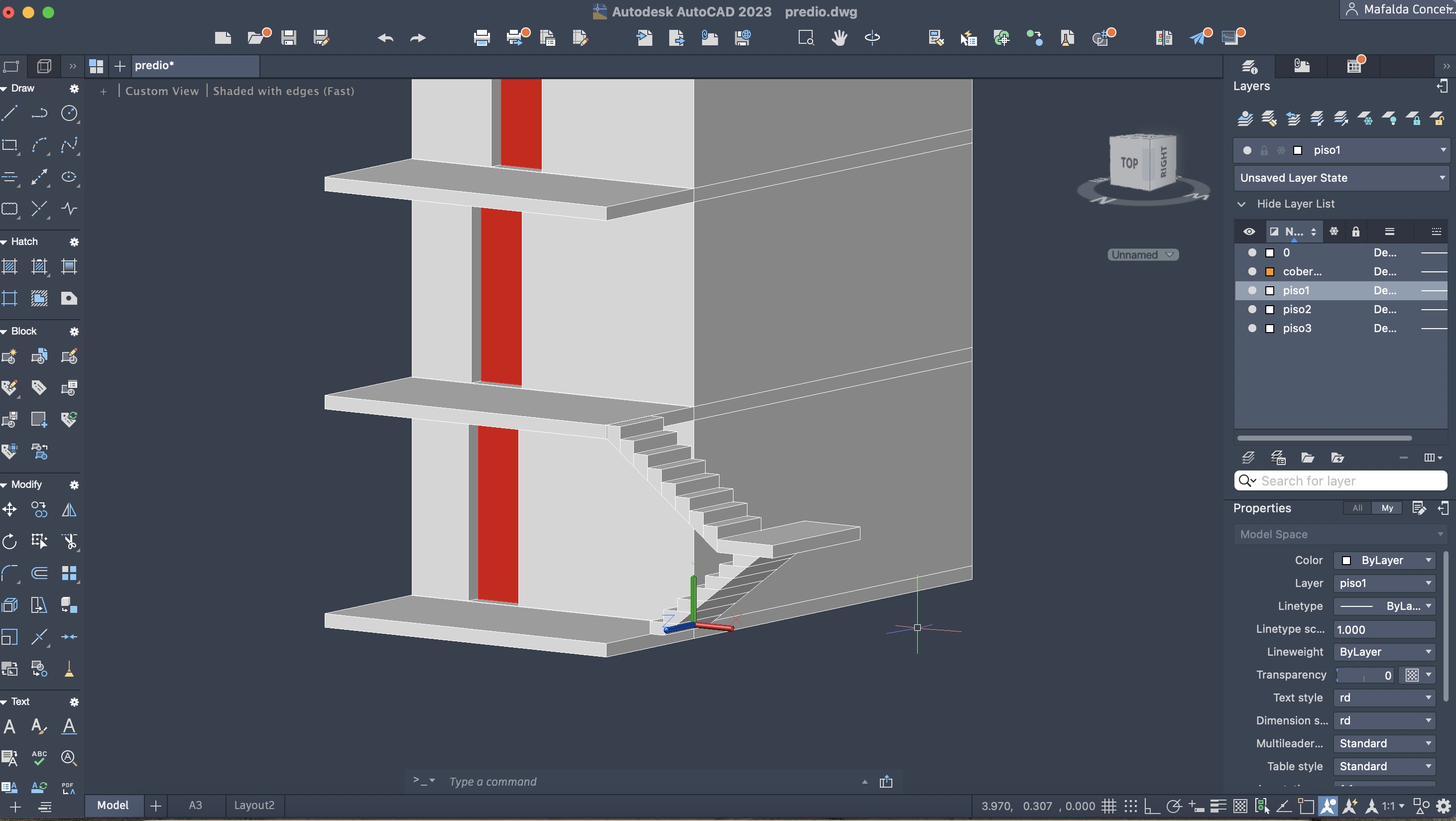
Task: Switch to the A3 layout tab
Action: [x=195, y=805]
